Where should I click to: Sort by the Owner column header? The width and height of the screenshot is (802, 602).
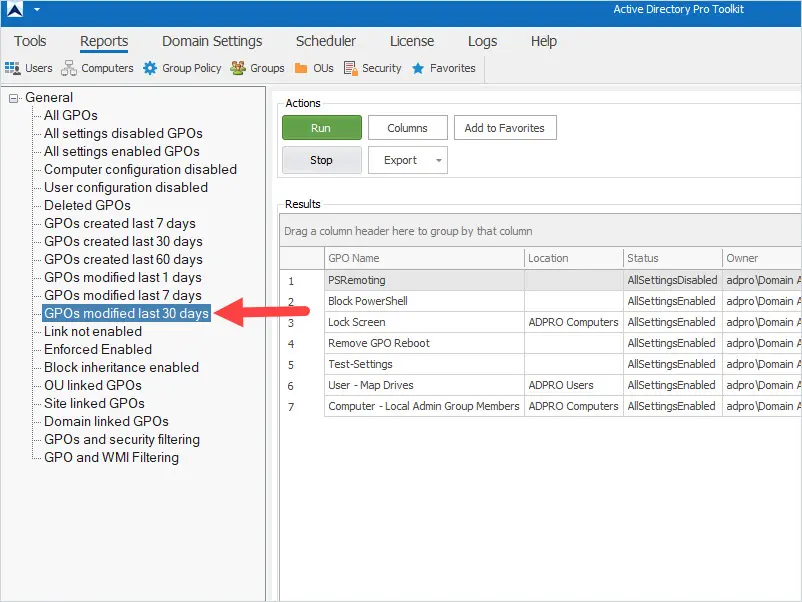tap(762, 258)
